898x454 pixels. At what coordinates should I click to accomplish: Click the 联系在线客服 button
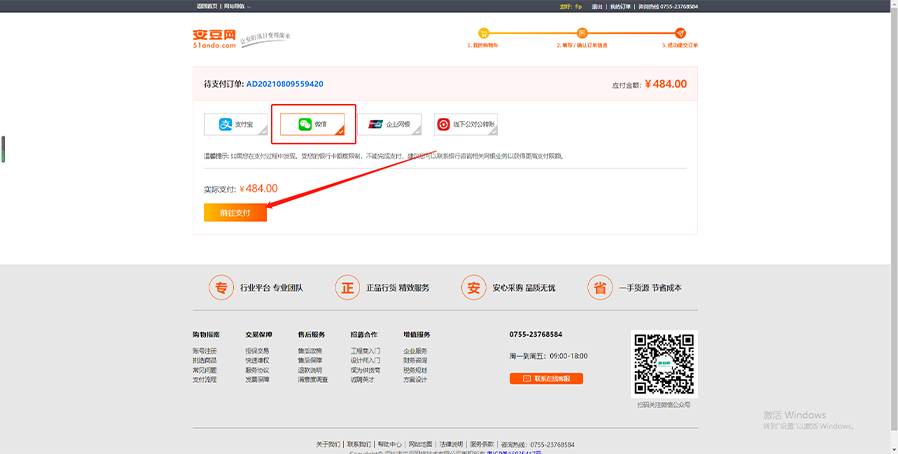click(x=546, y=378)
